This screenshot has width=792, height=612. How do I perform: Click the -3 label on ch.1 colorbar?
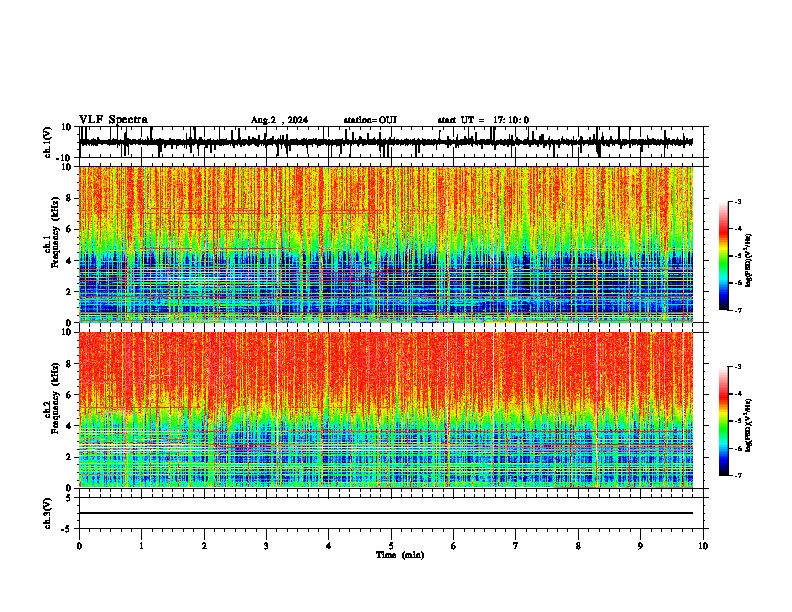coord(737,202)
